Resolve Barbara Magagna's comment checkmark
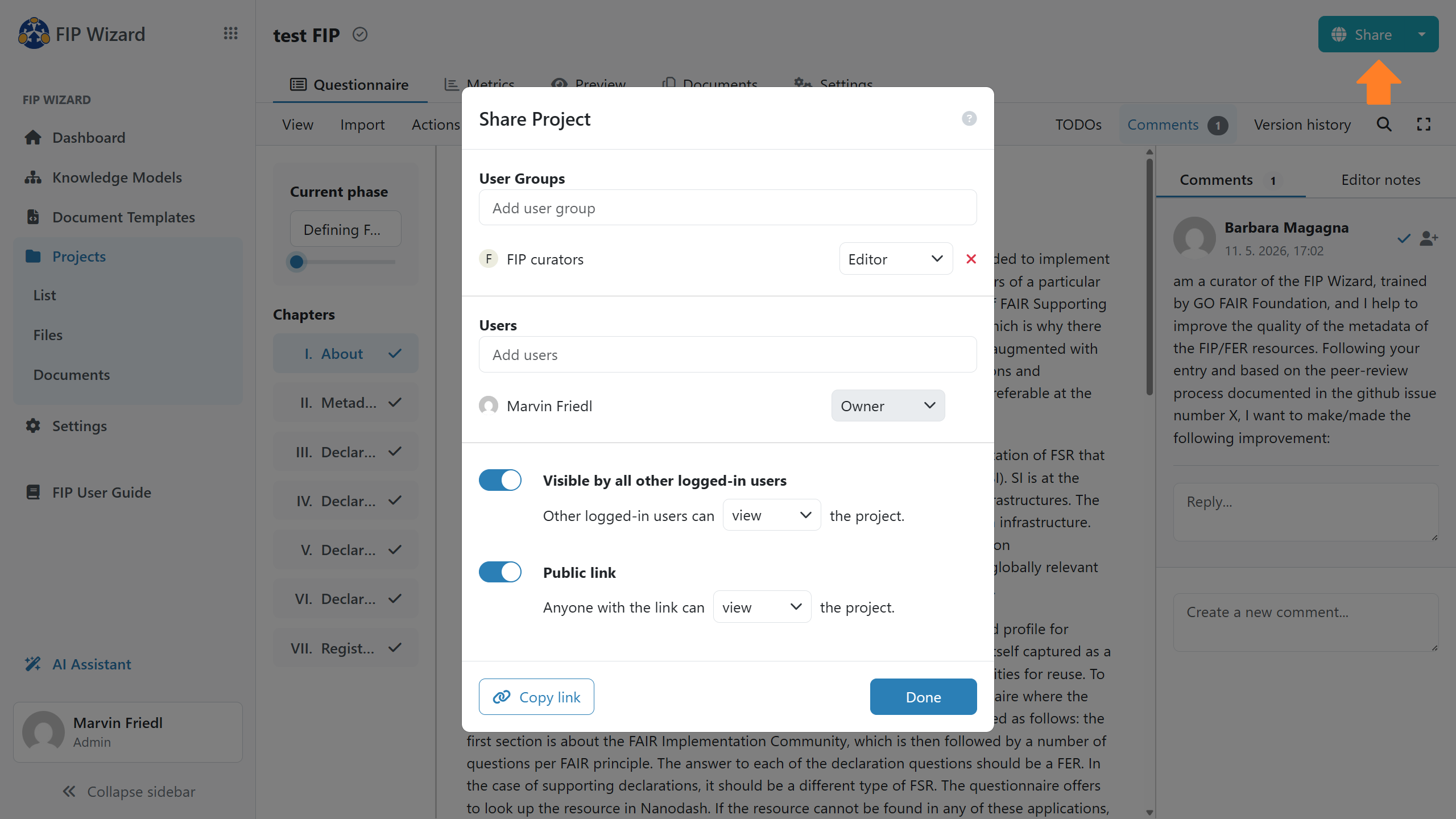The image size is (1456, 819). pyautogui.click(x=1404, y=238)
